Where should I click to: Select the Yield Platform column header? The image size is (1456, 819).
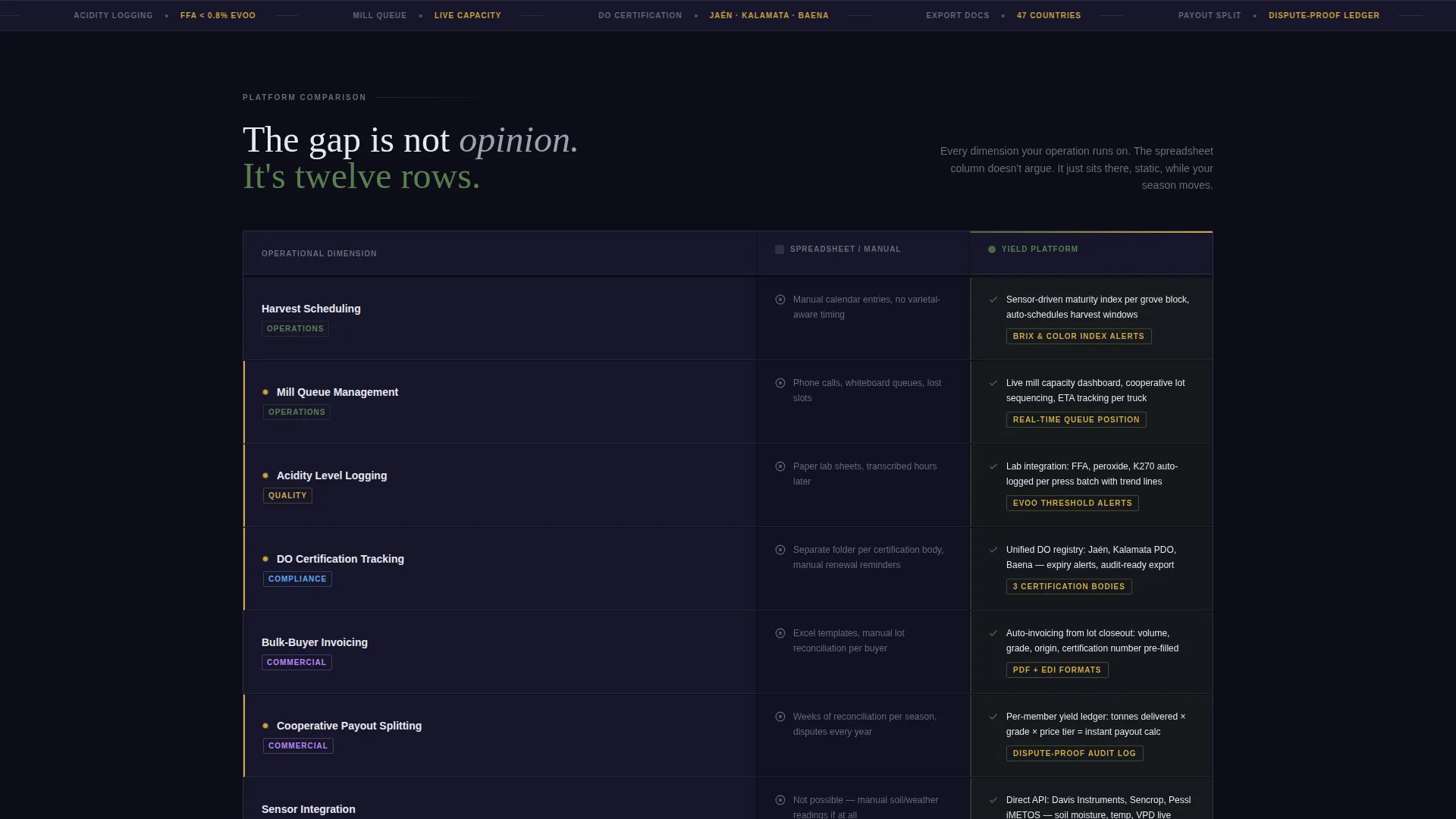click(x=1091, y=253)
